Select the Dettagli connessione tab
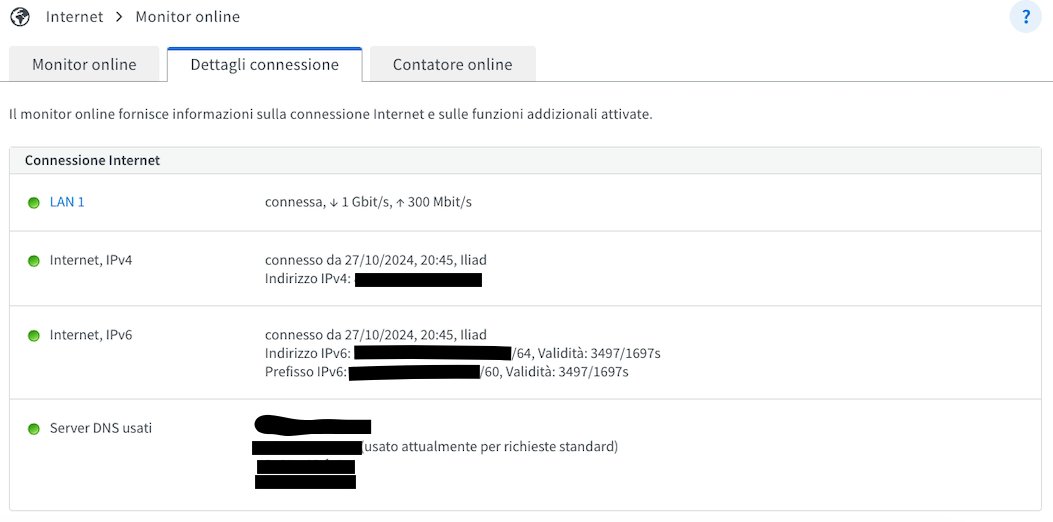Screen dimensions: 1053x522 [264, 65]
